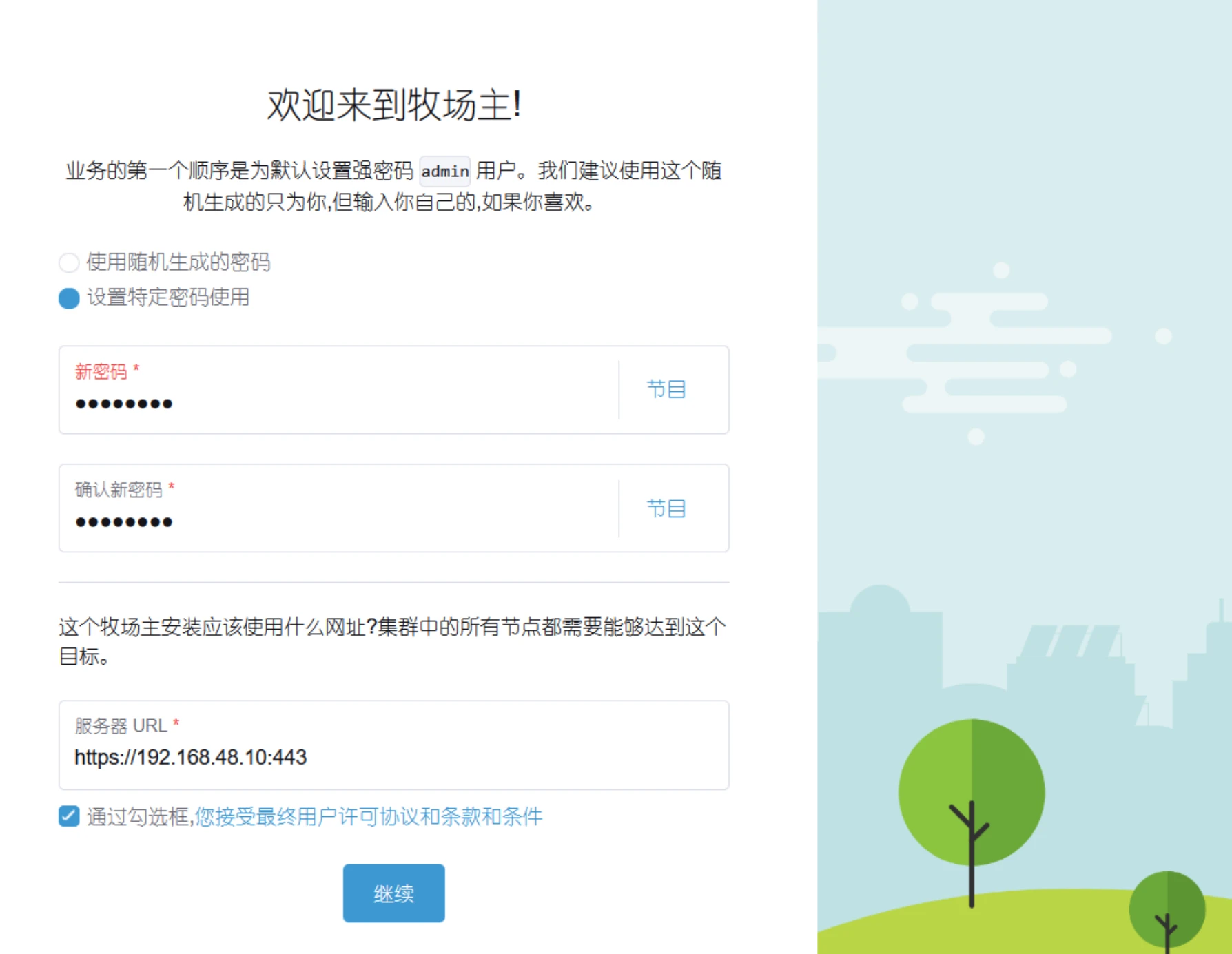Show the confirm password using '节目' button
This screenshot has height=954, width=1232.
click(x=666, y=508)
